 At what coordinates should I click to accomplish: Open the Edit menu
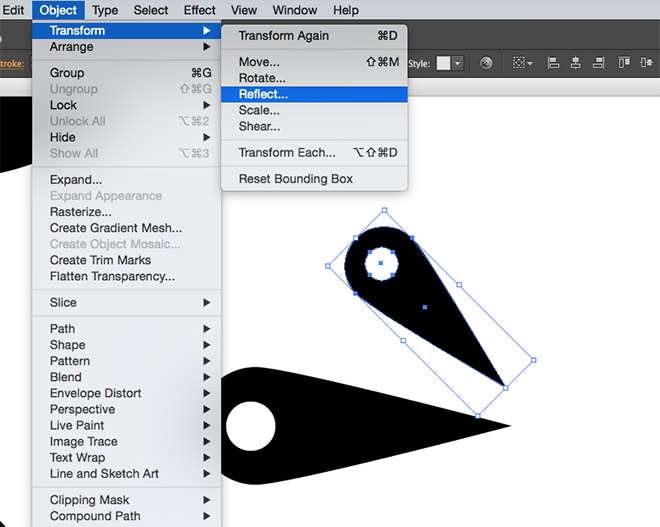point(13,10)
